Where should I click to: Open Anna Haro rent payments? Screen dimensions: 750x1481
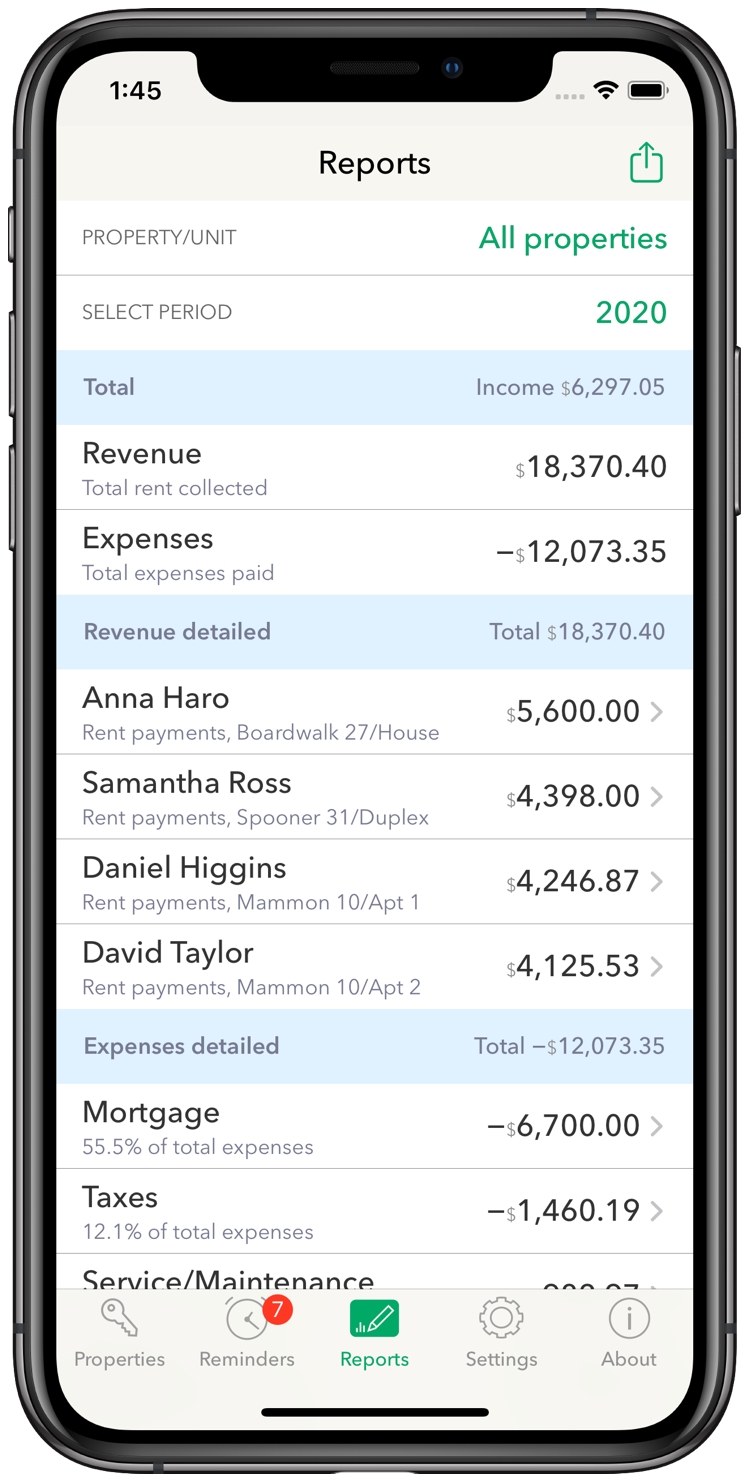tap(374, 712)
